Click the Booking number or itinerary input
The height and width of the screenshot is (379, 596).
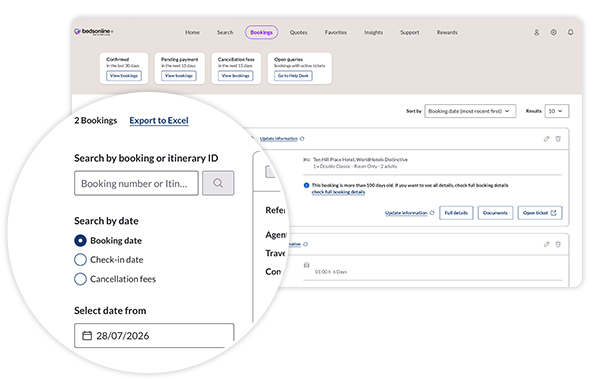[136, 183]
